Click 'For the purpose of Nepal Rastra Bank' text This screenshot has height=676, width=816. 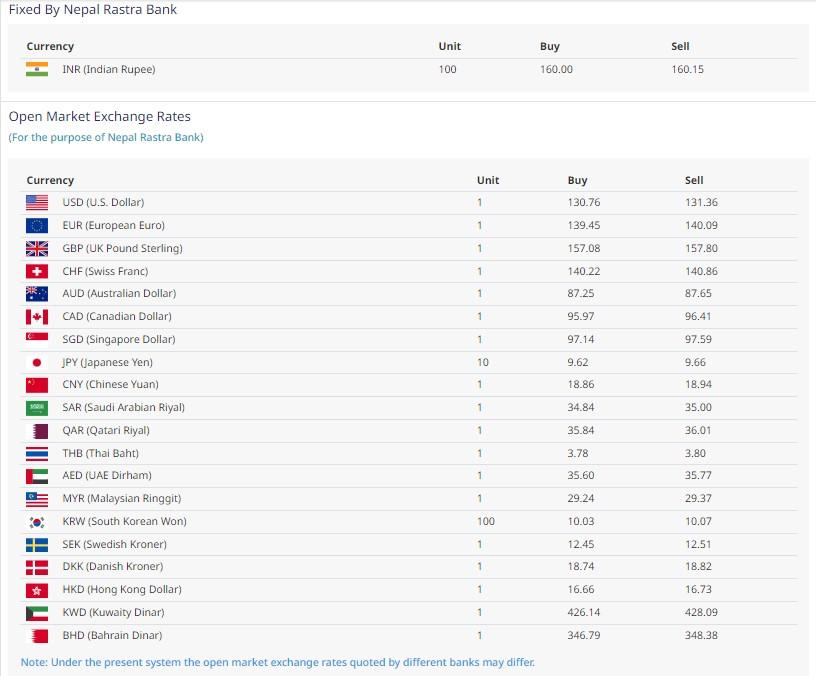tap(106, 137)
